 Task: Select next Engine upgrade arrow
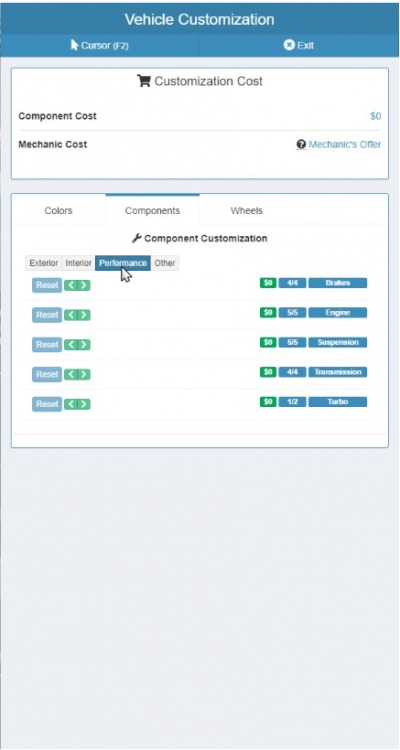pos(84,315)
